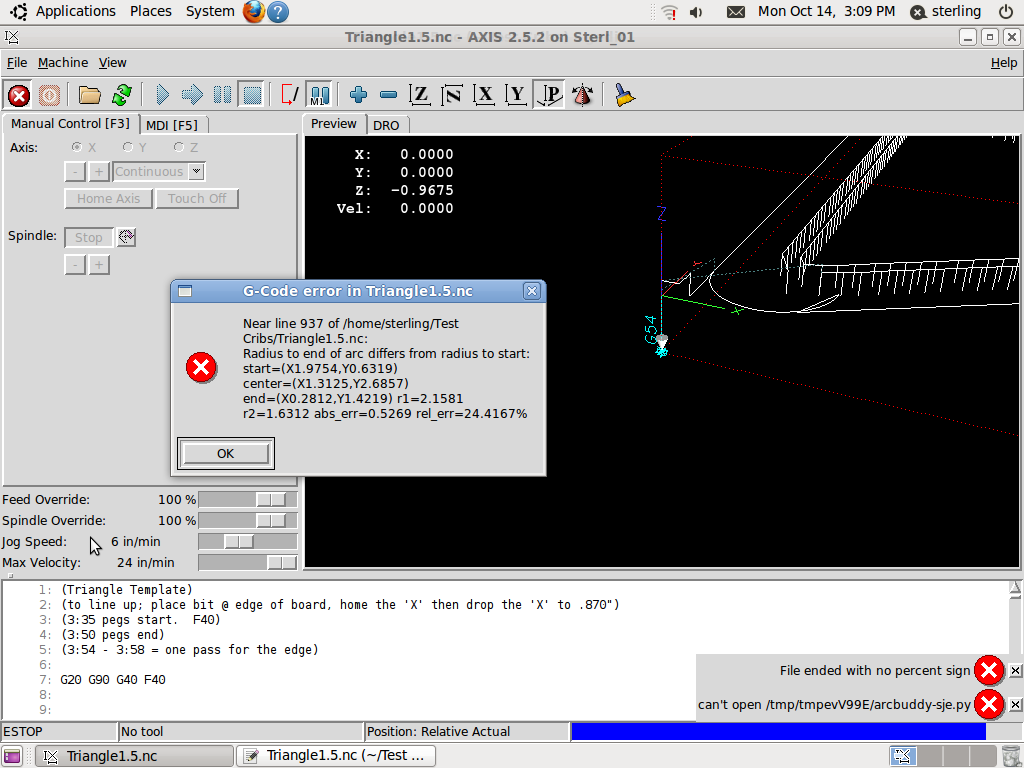Select the P perspective view icon
This screenshot has height=768, width=1024.
(x=549, y=95)
